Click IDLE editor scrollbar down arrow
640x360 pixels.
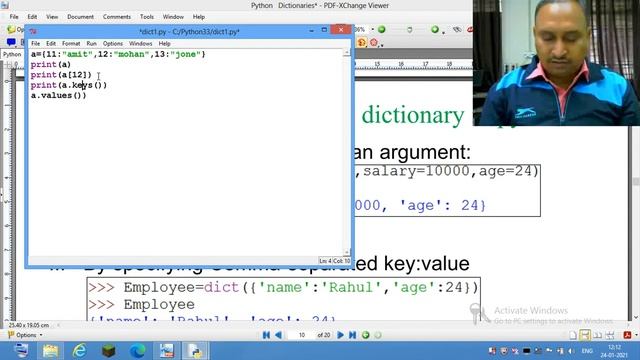click(x=347, y=252)
